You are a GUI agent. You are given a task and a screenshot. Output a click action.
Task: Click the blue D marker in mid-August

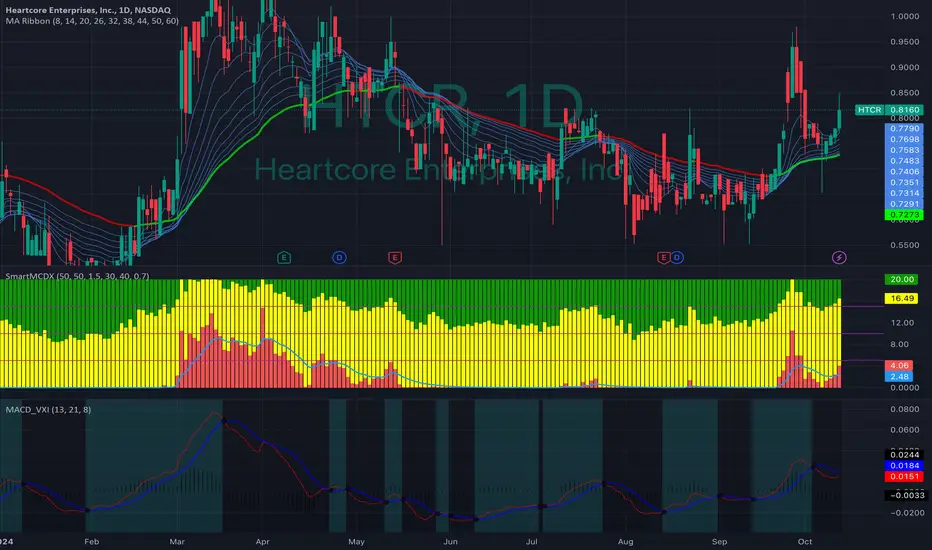point(676,257)
